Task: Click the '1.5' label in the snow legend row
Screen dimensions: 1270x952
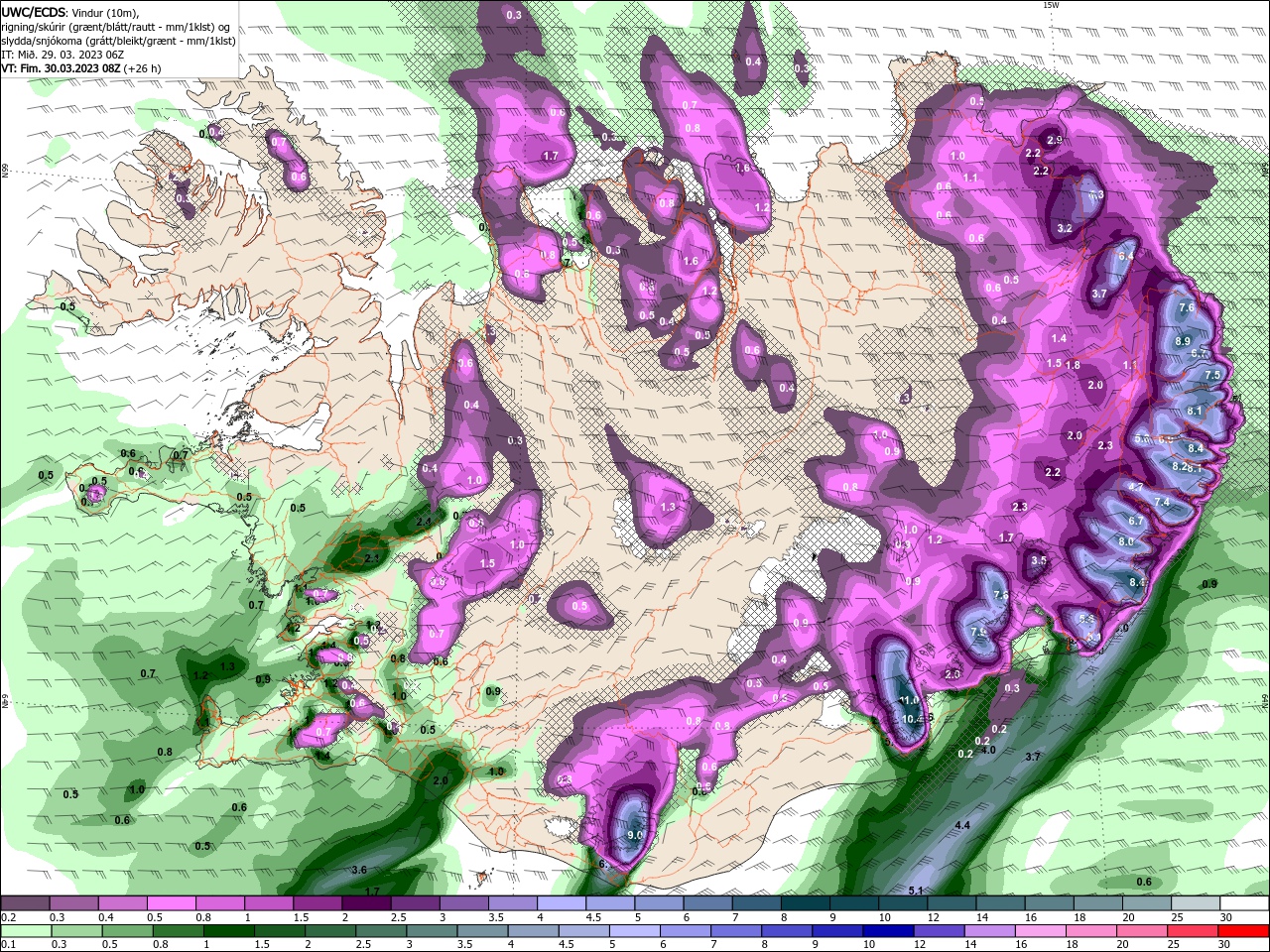Action: click(301, 917)
